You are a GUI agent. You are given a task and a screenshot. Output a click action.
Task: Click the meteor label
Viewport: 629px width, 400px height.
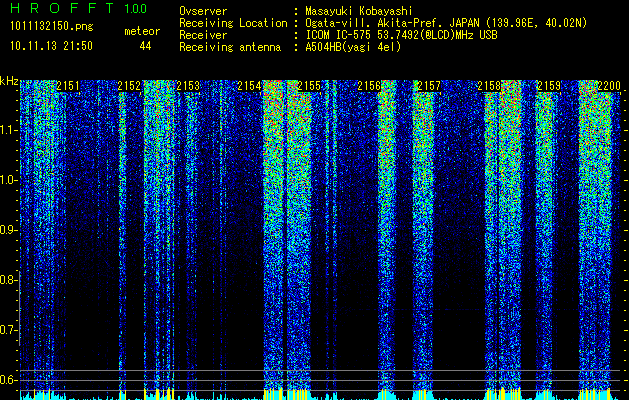pos(142,31)
